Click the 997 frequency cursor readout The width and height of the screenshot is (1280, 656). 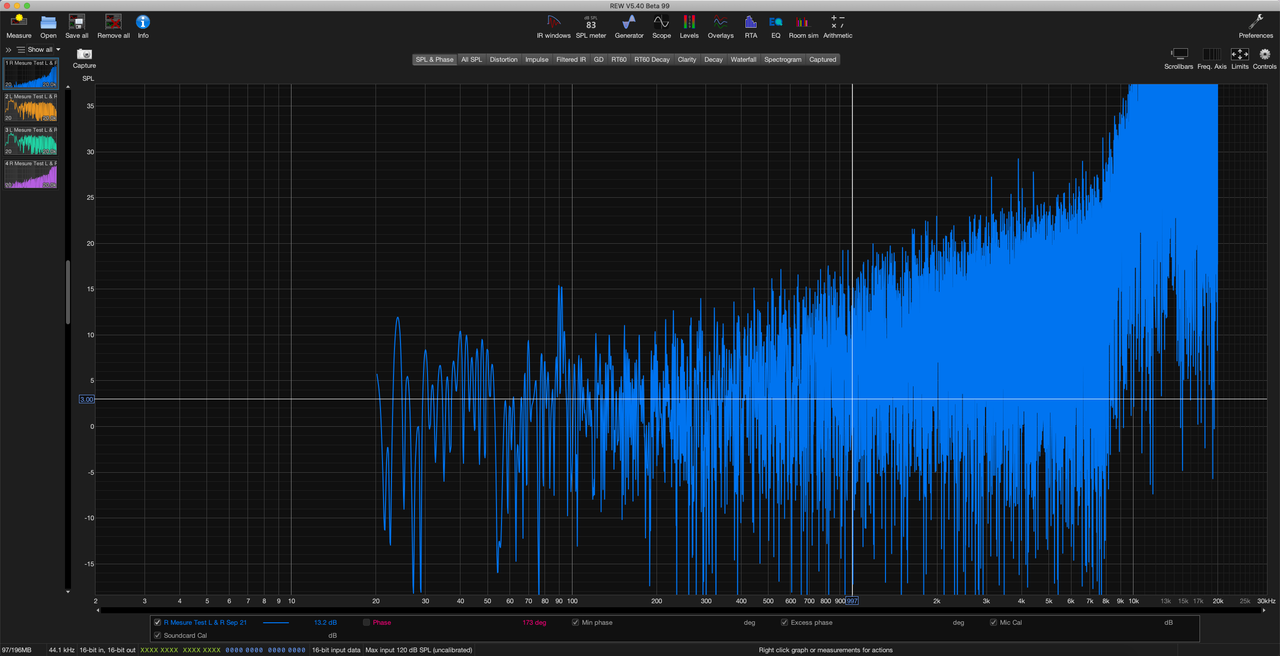853,601
